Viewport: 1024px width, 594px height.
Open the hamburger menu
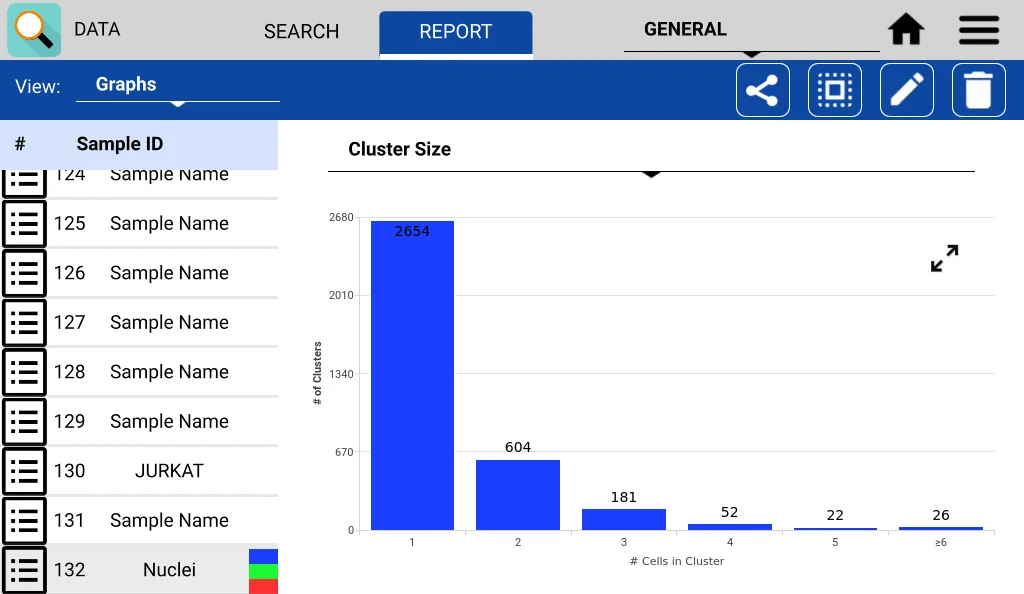(x=978, y=29)
